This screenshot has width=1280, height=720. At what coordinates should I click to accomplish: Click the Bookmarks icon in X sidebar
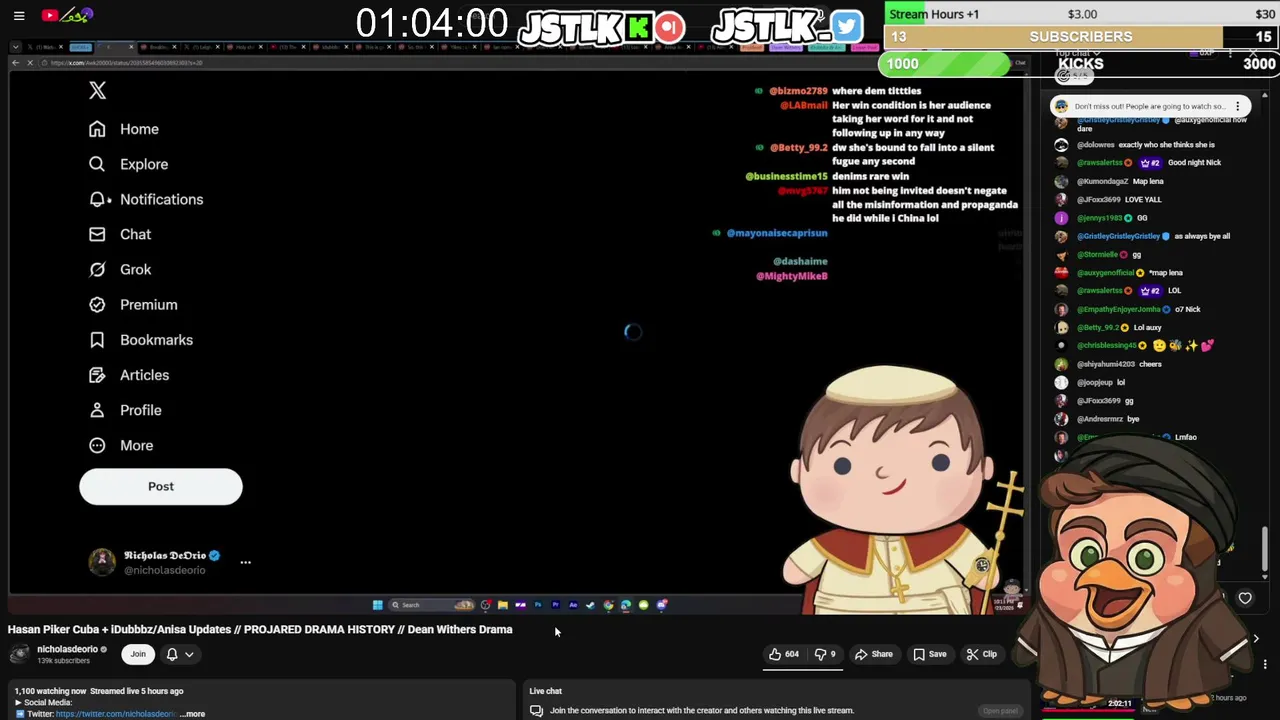coord(97,340)
